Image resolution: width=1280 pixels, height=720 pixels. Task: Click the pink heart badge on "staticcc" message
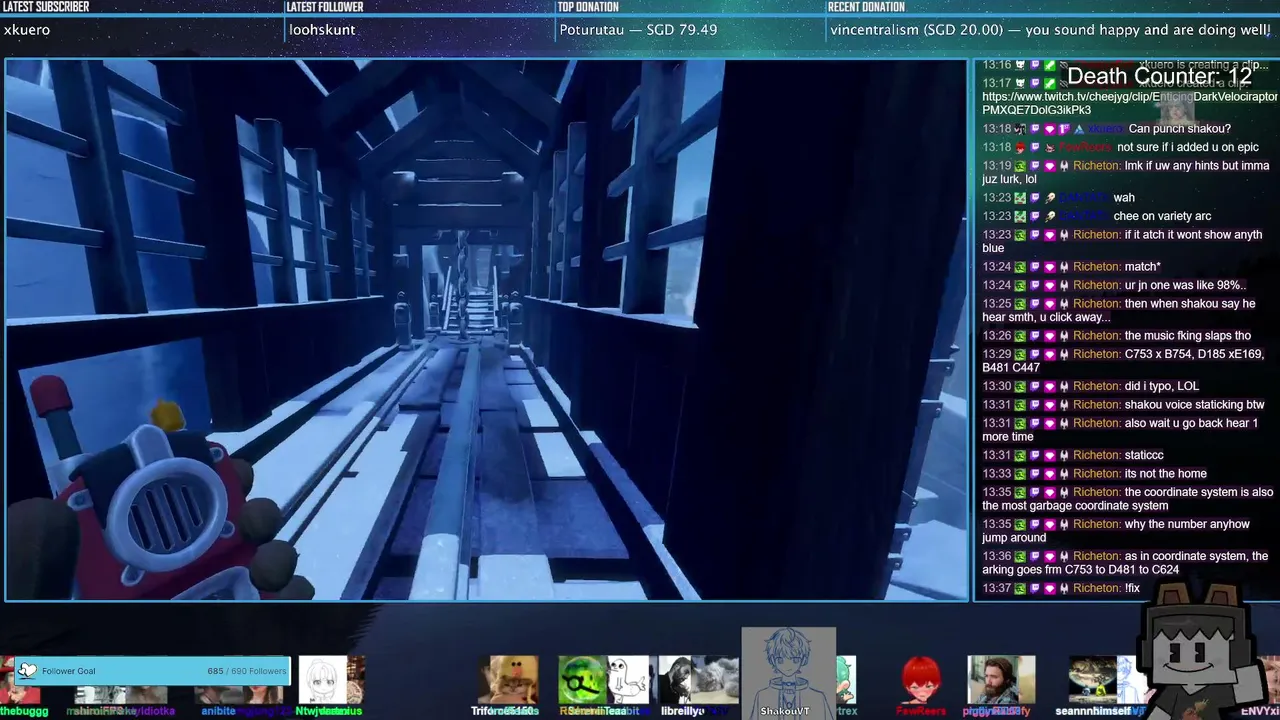[1050, 455]
